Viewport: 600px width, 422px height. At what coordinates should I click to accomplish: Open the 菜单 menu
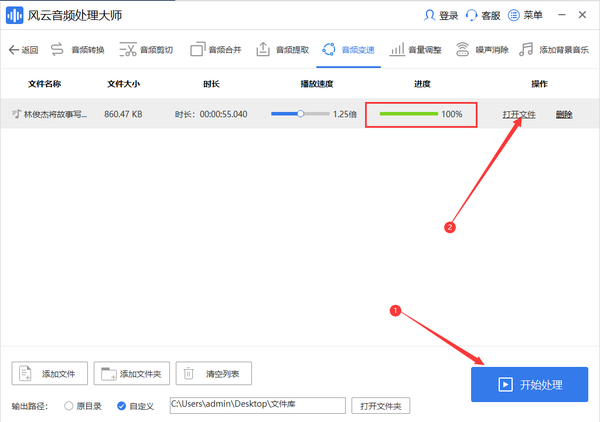[x=525, y=15]
